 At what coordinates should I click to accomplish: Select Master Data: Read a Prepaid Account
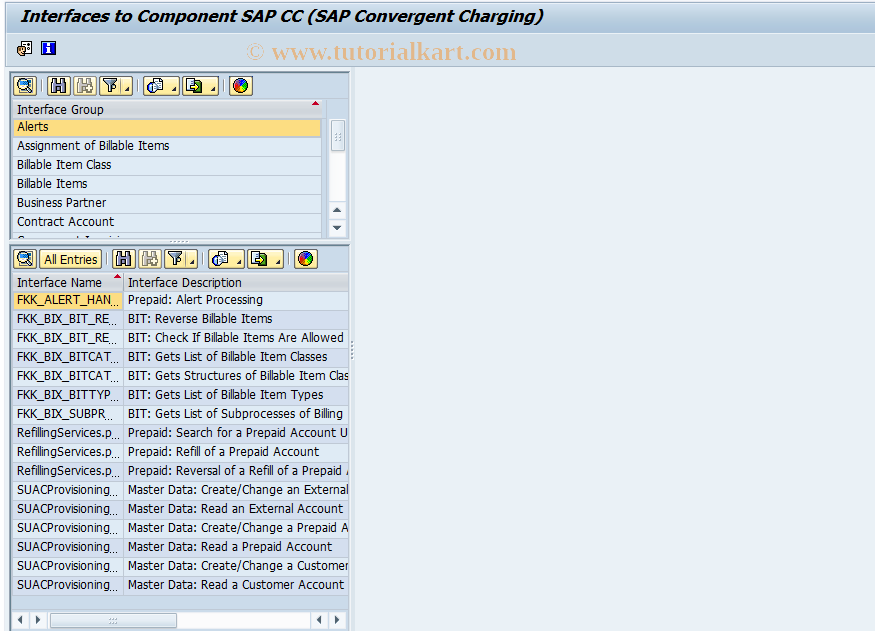237,547
